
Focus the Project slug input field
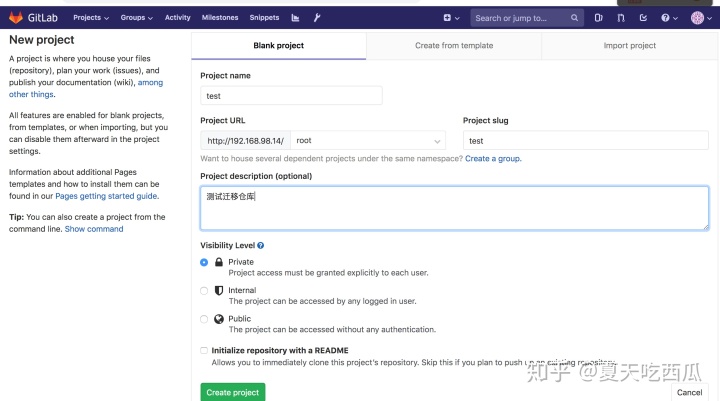click(585, 141)
